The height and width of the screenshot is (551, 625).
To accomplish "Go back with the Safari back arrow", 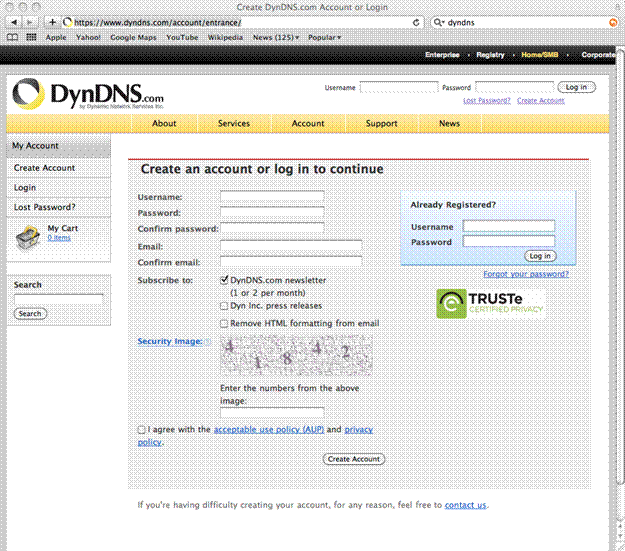I will (x=14, y=22).
